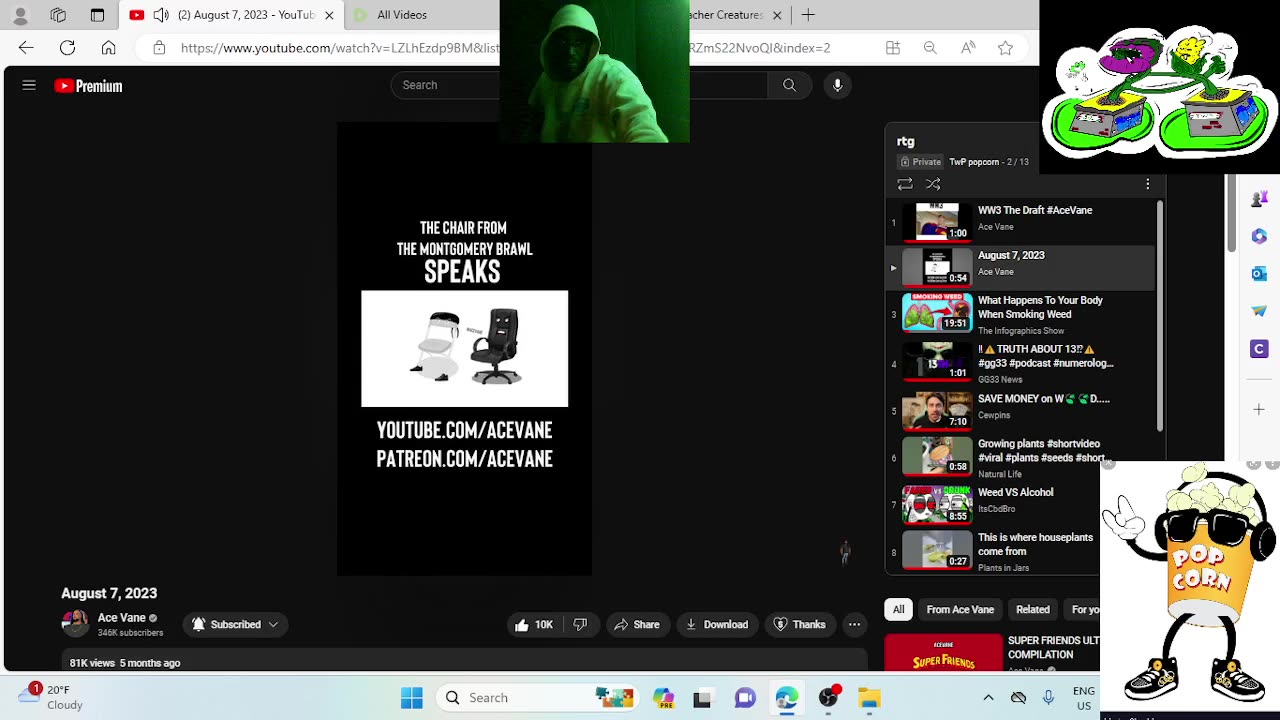
Task: Play the SAVE MONEY video by Cewpins
Action: tap(1020, 410)
